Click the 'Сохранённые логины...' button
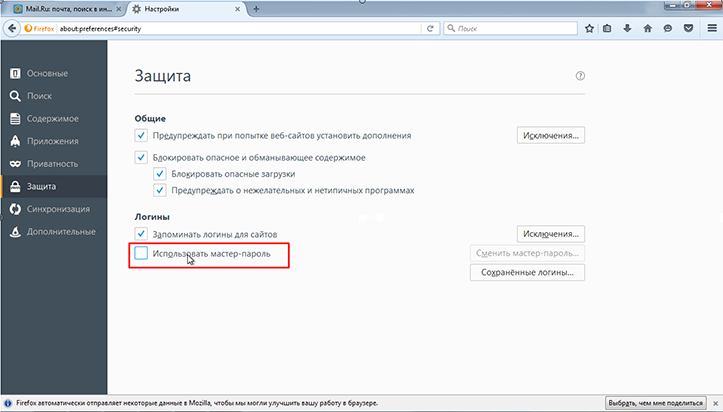 coord(527,273)
